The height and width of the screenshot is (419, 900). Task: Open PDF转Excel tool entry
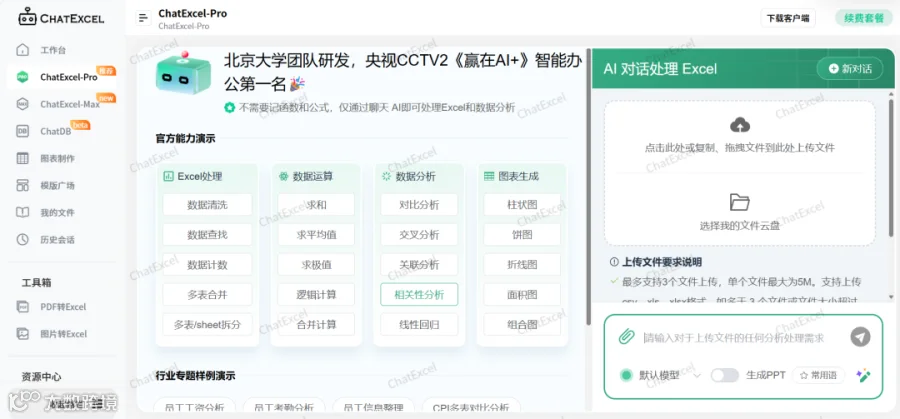[x=62, y=307]
